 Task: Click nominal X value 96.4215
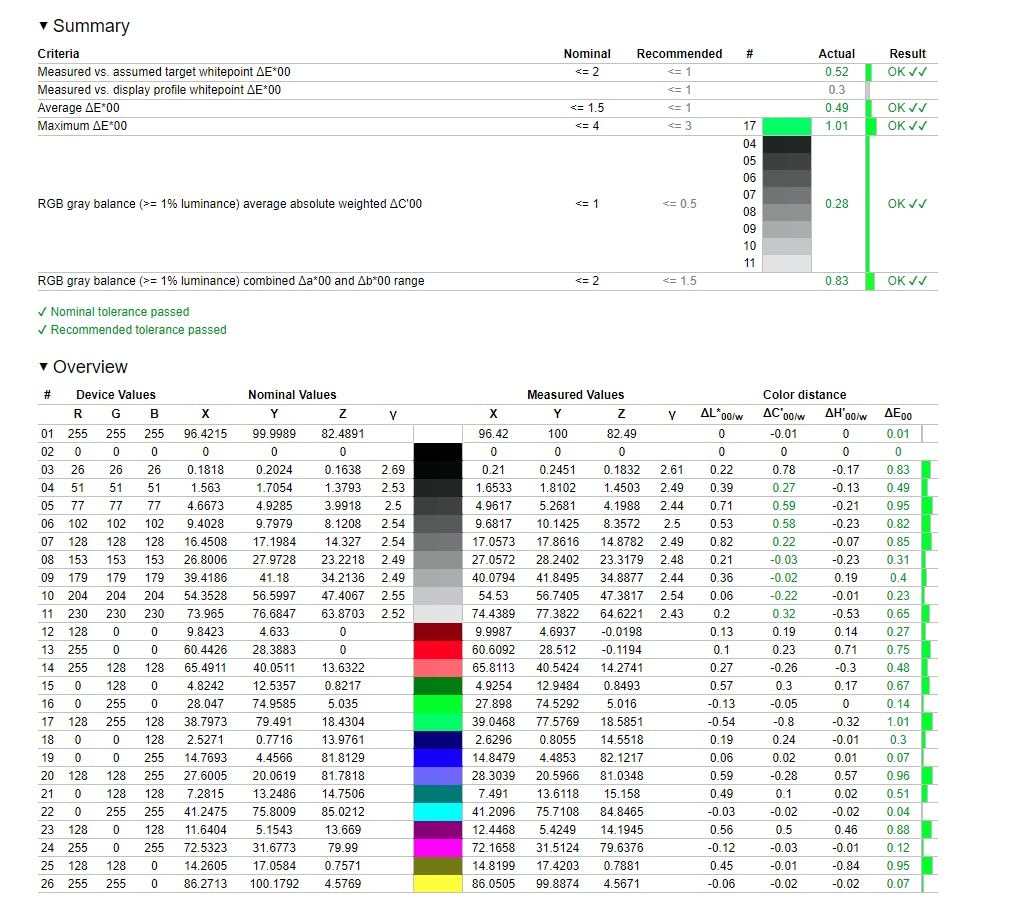(205, 434)
